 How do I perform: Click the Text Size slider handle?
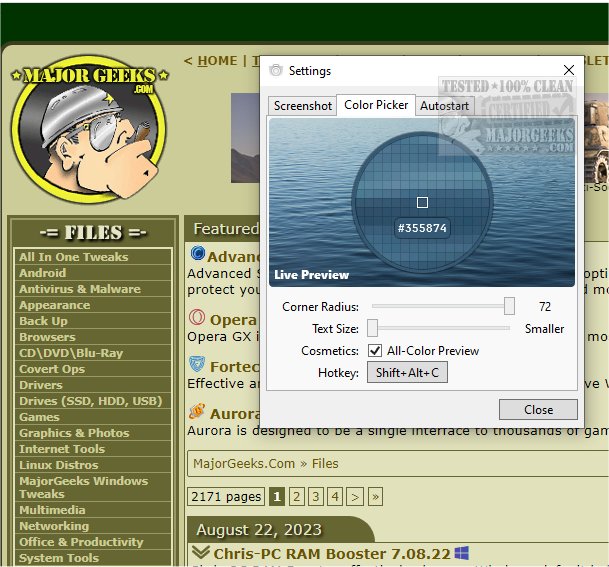tap(372, 328)
